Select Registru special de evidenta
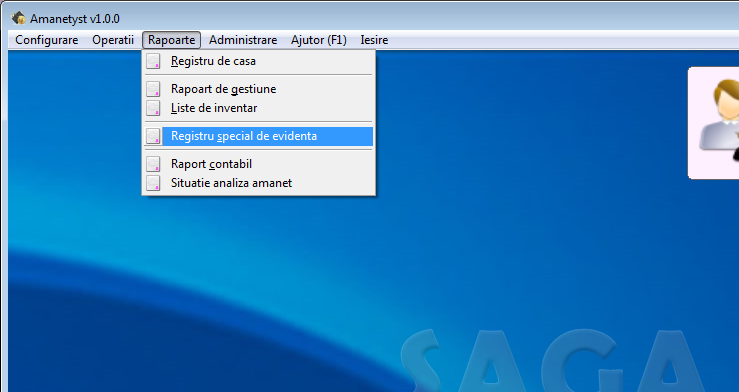739x392 pixels. pos(259,136)
